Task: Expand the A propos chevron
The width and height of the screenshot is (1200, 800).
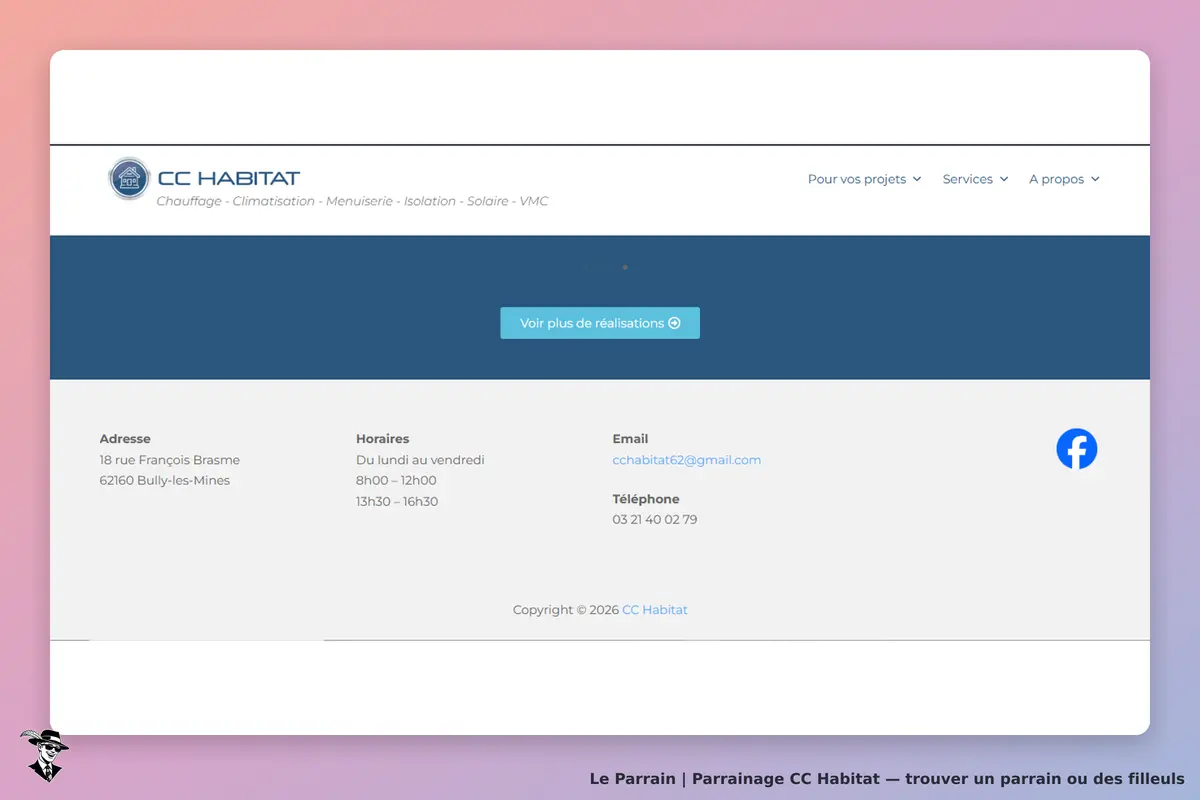Action: coord(1095,179)
